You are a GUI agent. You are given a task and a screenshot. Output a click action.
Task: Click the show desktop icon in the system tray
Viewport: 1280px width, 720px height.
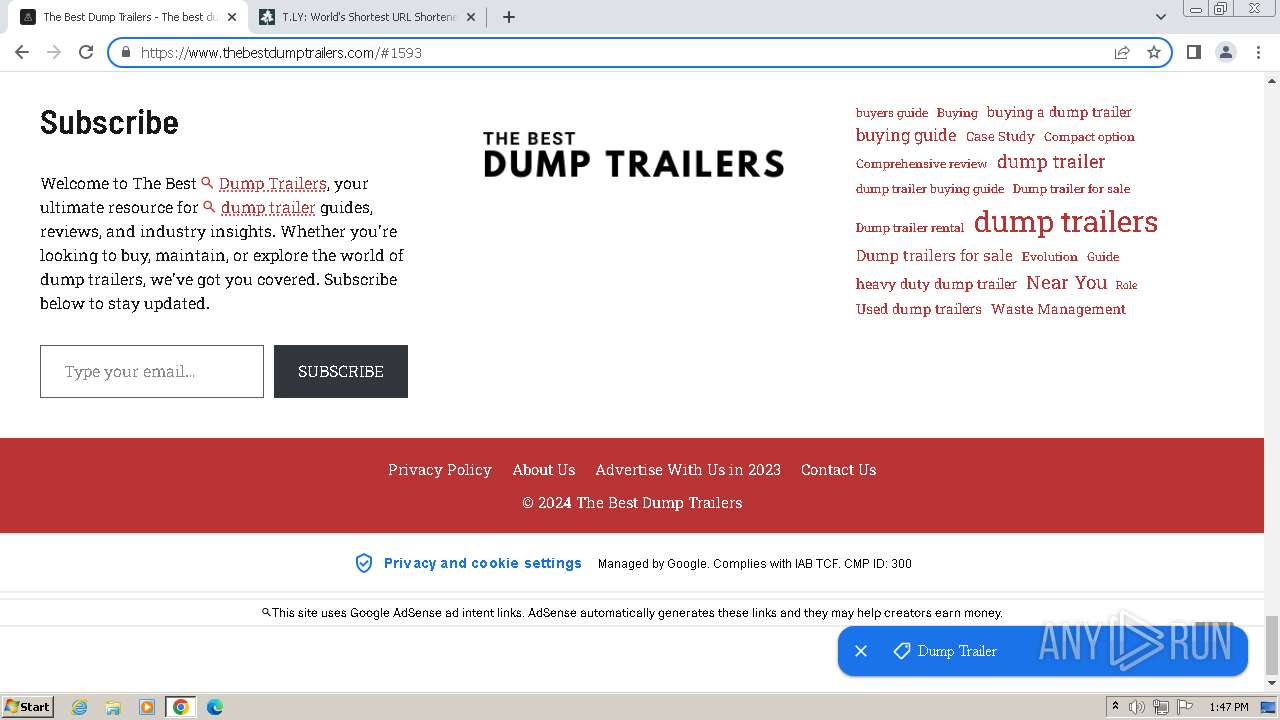pos(1268,707)
